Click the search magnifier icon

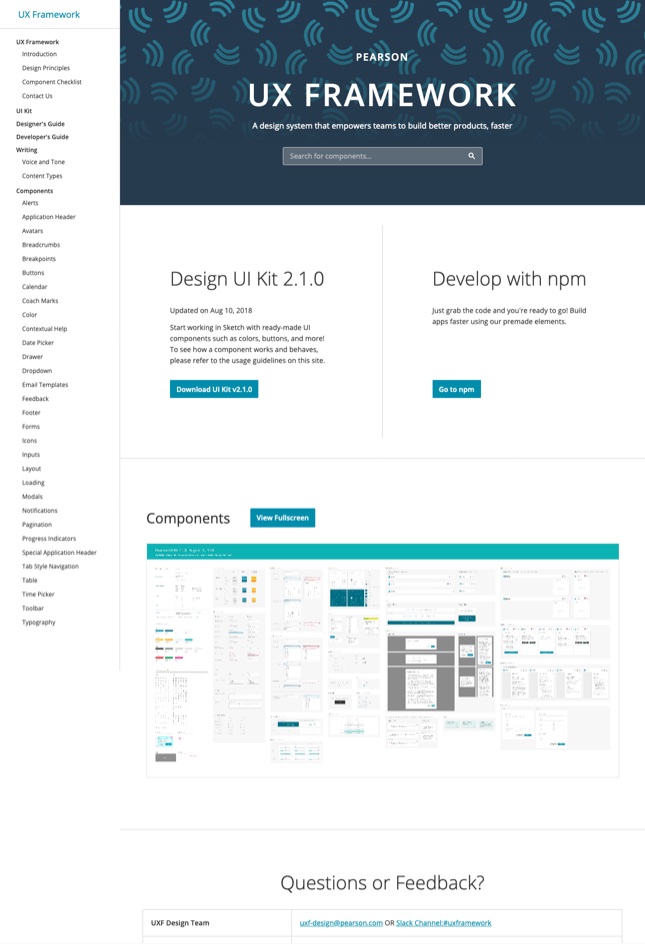click(x=472, y=156)
